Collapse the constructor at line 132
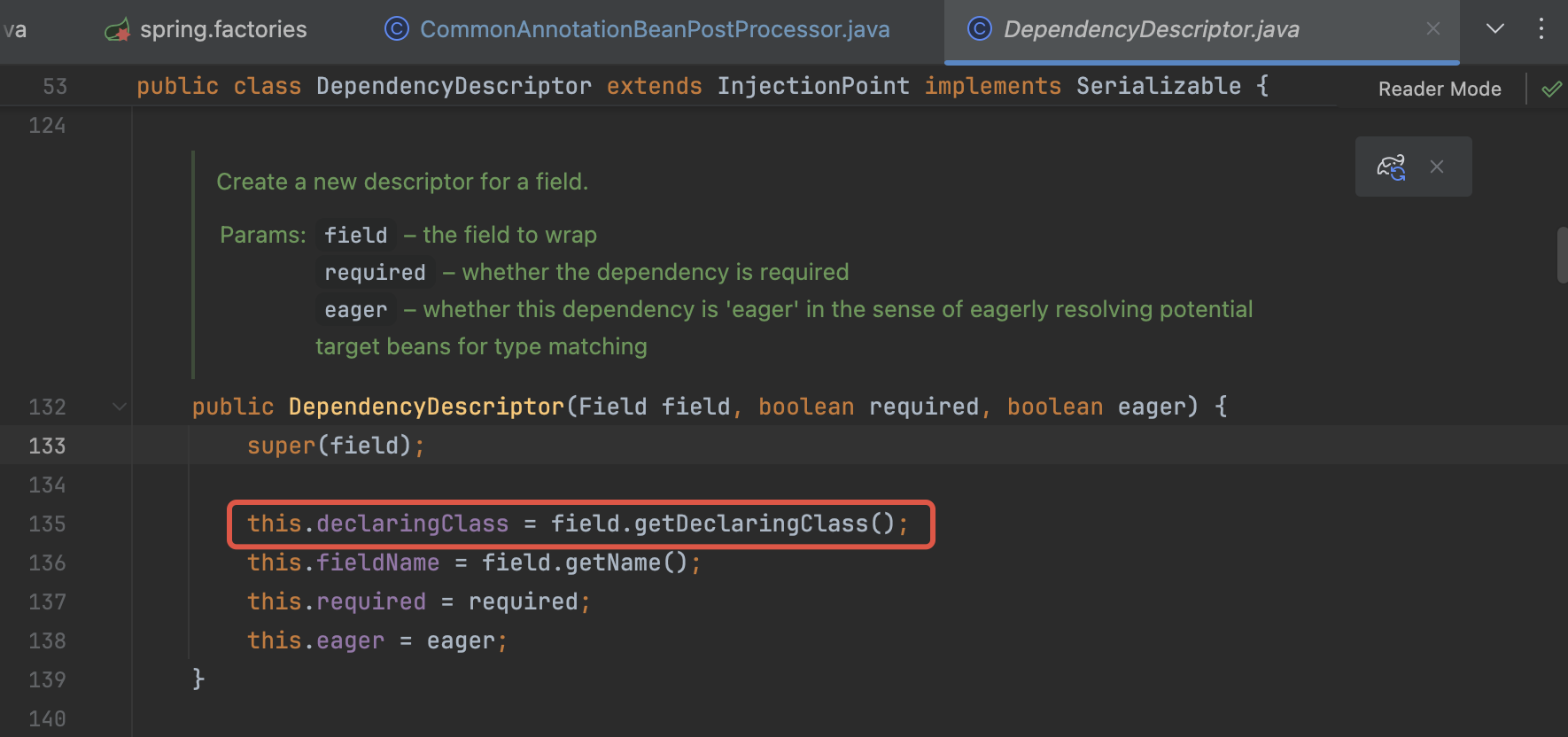 [x=120, y=407]
